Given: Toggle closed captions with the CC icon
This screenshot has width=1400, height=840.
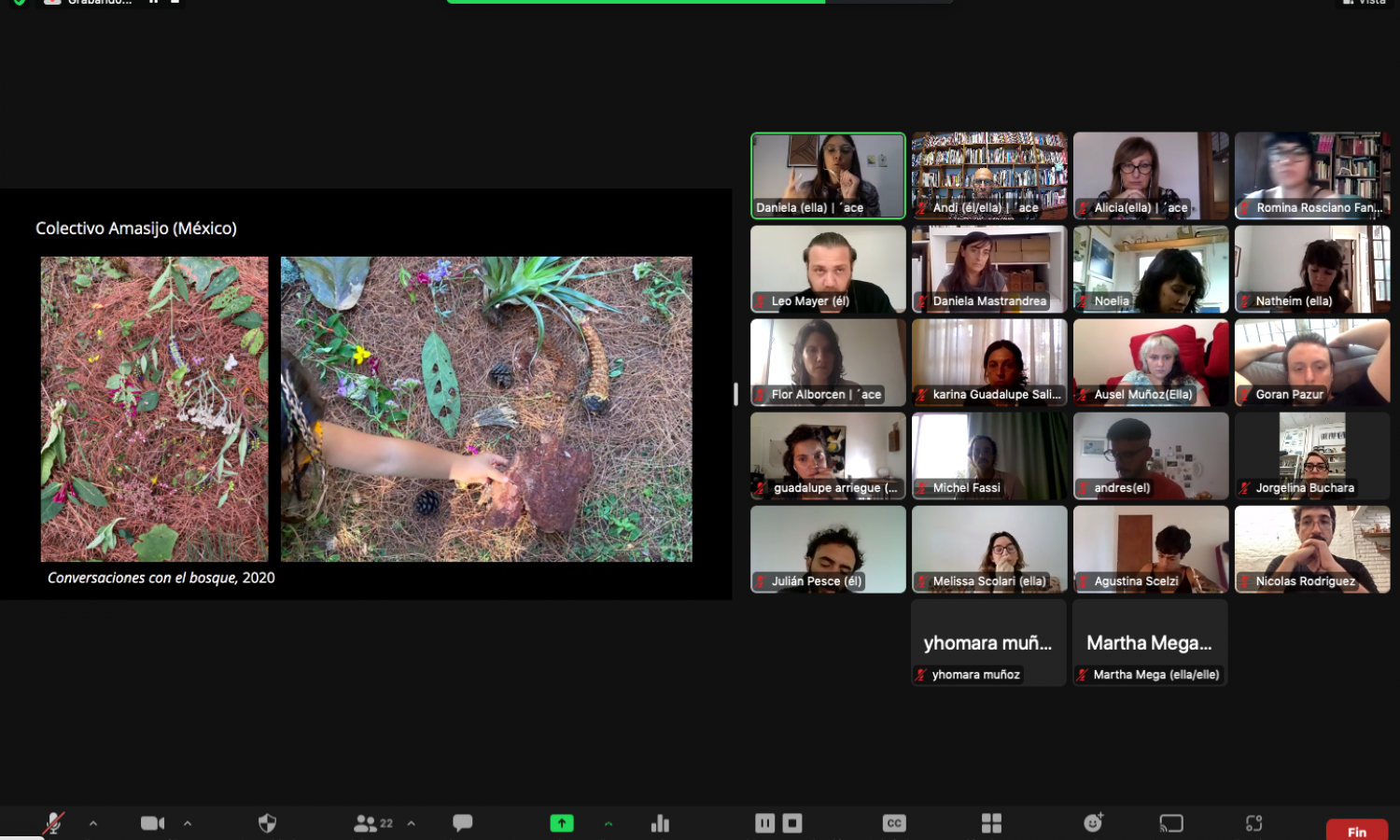Looking at the screenshot, I should pyautogui.click(x=894, y=823).
